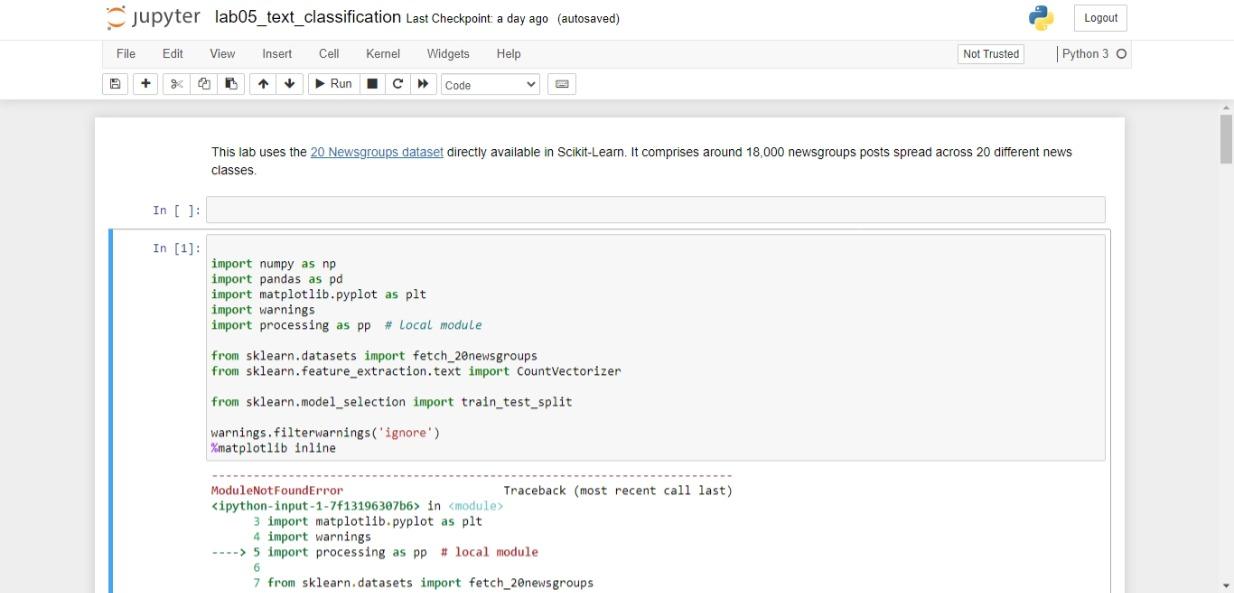Click the import cell code editor
The image size is (1234, 593).
(x=656, y=348)
